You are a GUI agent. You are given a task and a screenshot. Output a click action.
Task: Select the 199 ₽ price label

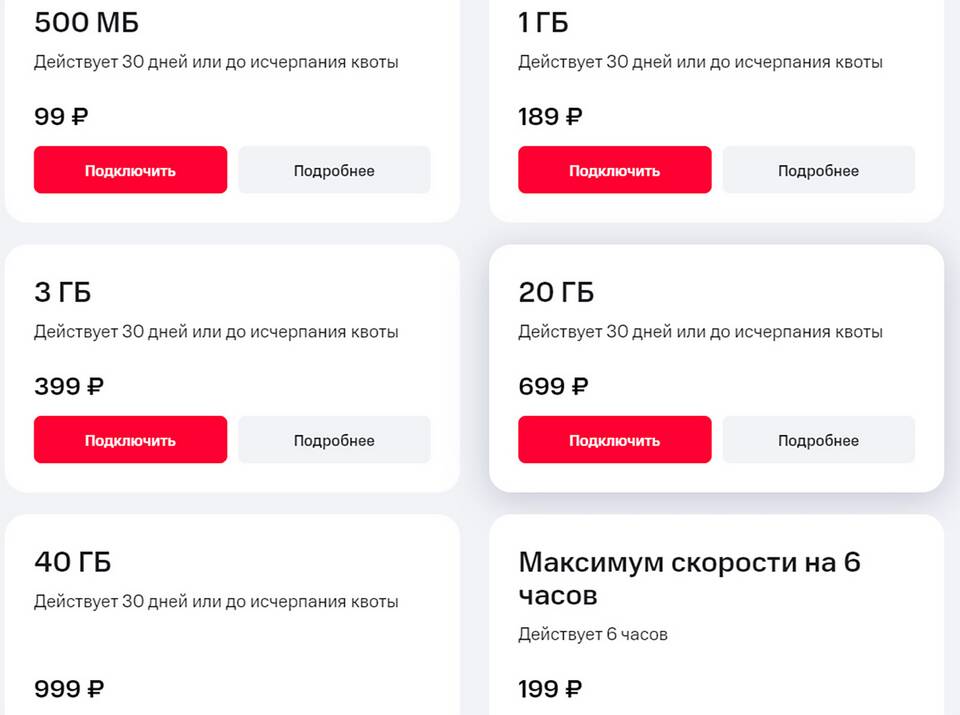550,688
